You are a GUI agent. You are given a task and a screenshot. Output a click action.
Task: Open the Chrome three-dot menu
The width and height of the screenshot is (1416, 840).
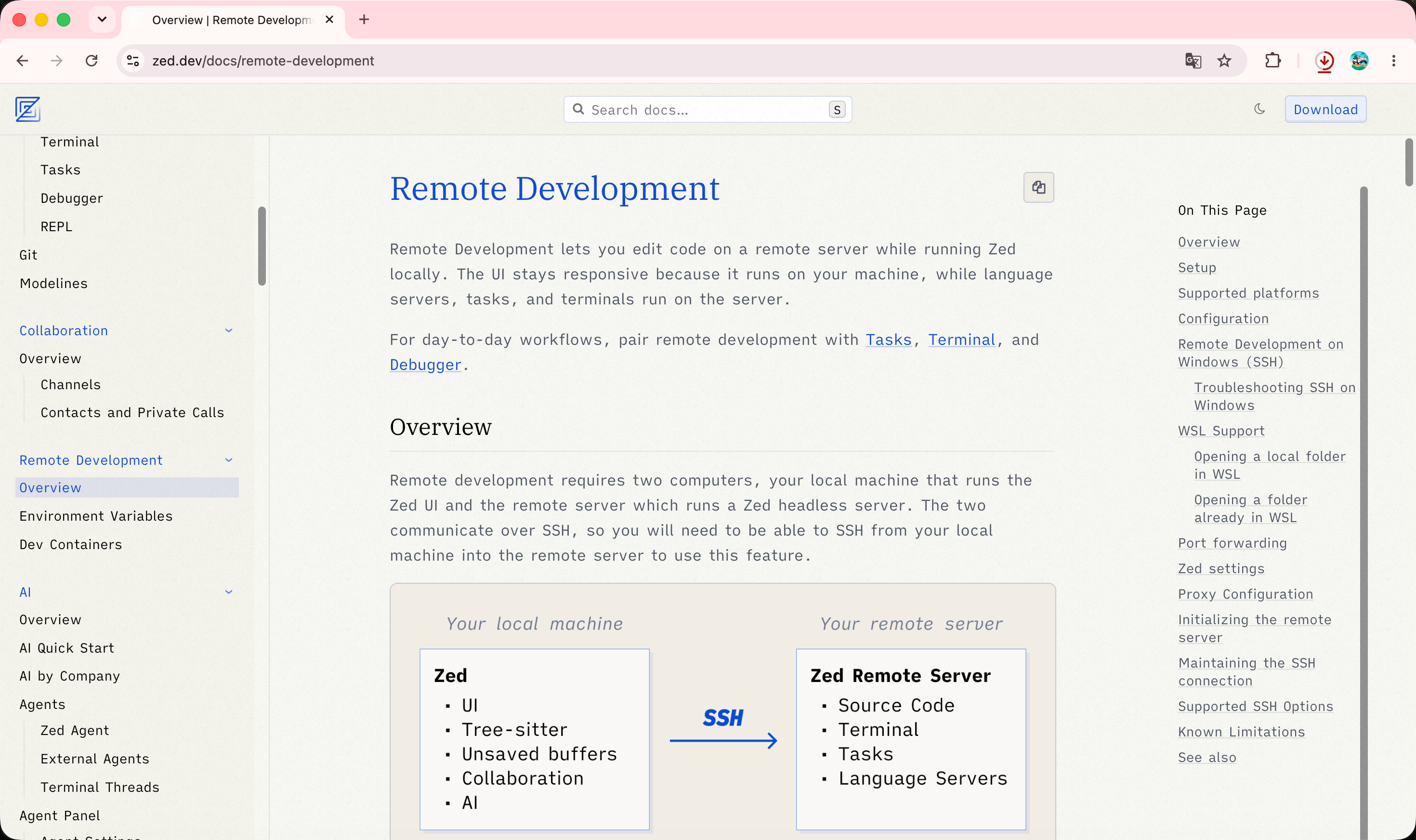point(1394,61)
